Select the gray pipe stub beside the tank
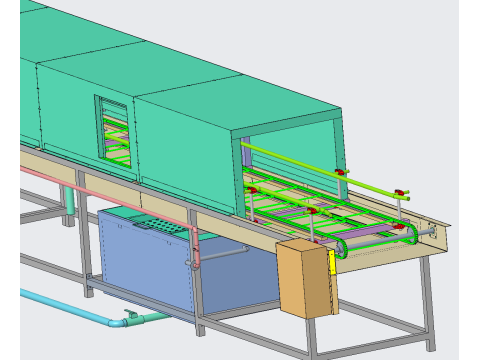The width and height of the screenshot is (480, 360). (x=224, y=253)
